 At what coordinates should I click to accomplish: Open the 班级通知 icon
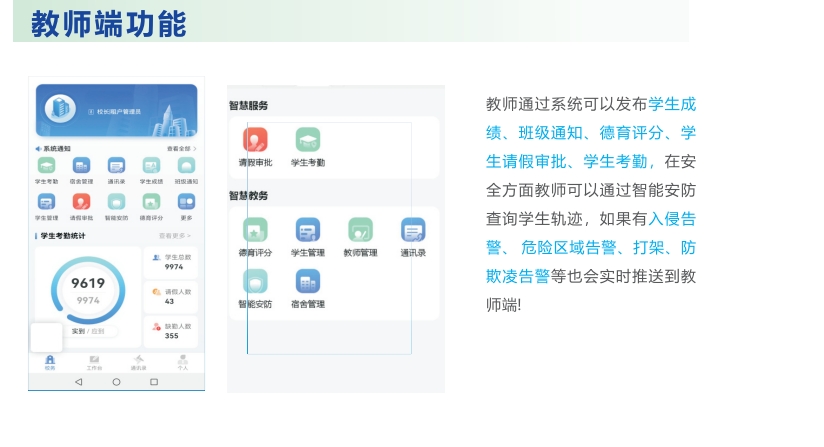[x=186, y=166]
